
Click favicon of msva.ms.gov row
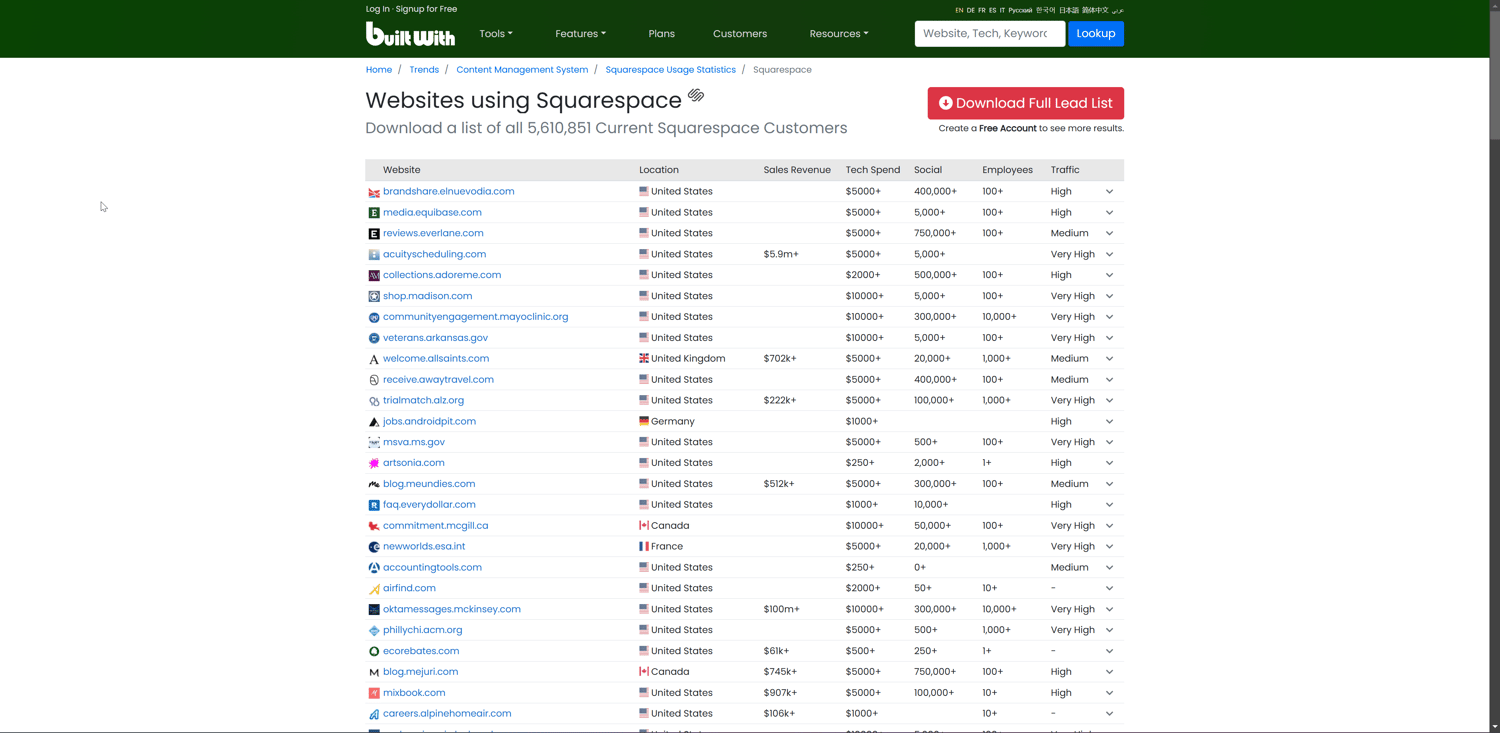(374, 442)
